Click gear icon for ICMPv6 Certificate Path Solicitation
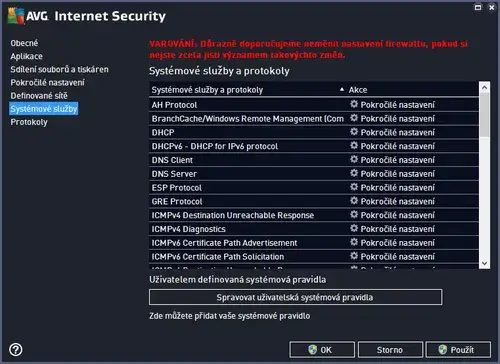This screenshot has width=500, height=364. pyautogui.click(x=354, y=256)
